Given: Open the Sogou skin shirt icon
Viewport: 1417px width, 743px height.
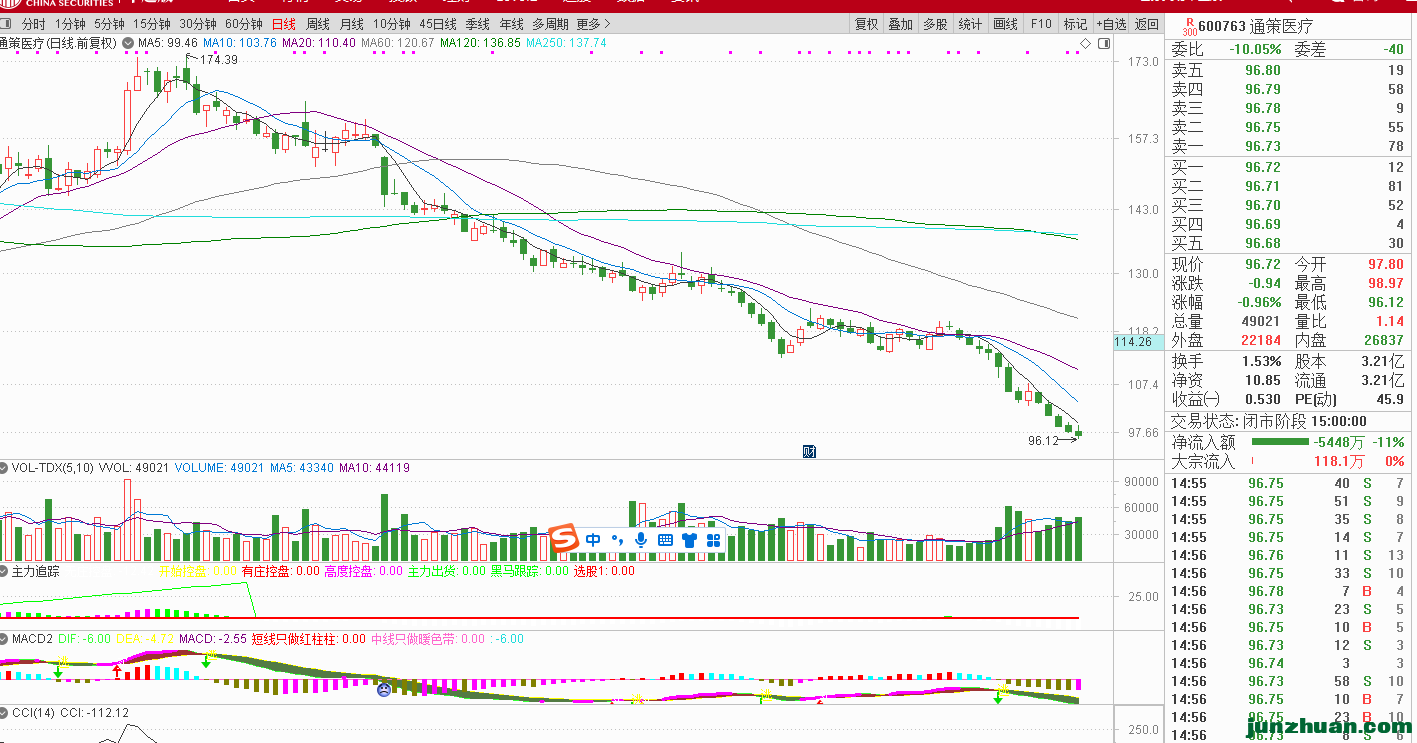Looking at the screenshot, I should pos(689,540).
